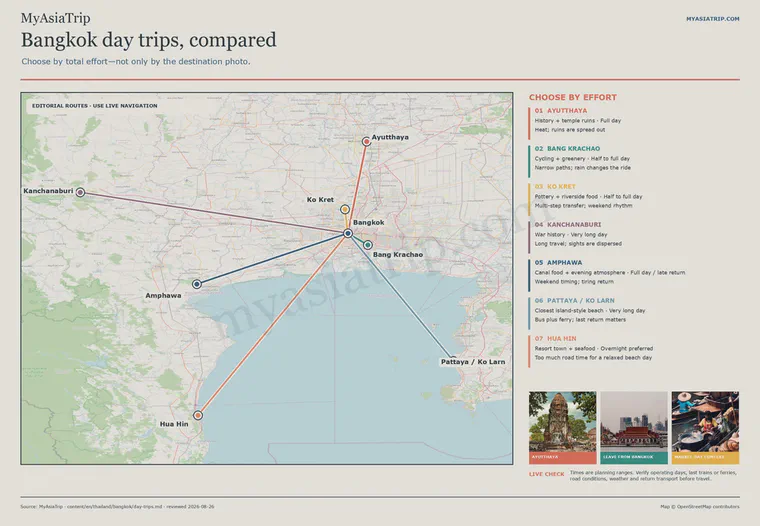Click the OpenStreetMap contributors credit
Screen dimensions: 760x526
(x=700, y=507)
